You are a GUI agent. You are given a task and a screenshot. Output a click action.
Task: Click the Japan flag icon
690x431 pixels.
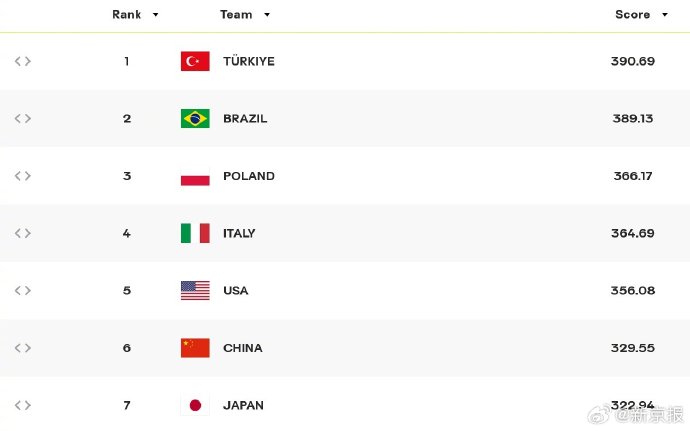(x=195, y=405)
